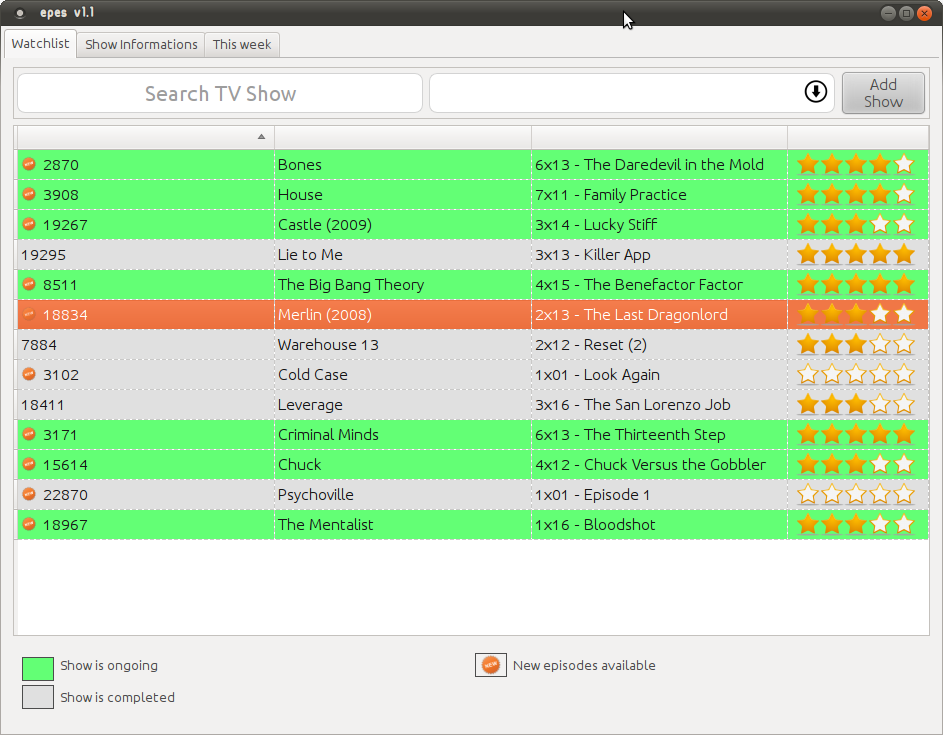The width and height of the screenshot is (943, 735).
Task: Click the new-episode icon beside 19267
Action: (29, 224)
